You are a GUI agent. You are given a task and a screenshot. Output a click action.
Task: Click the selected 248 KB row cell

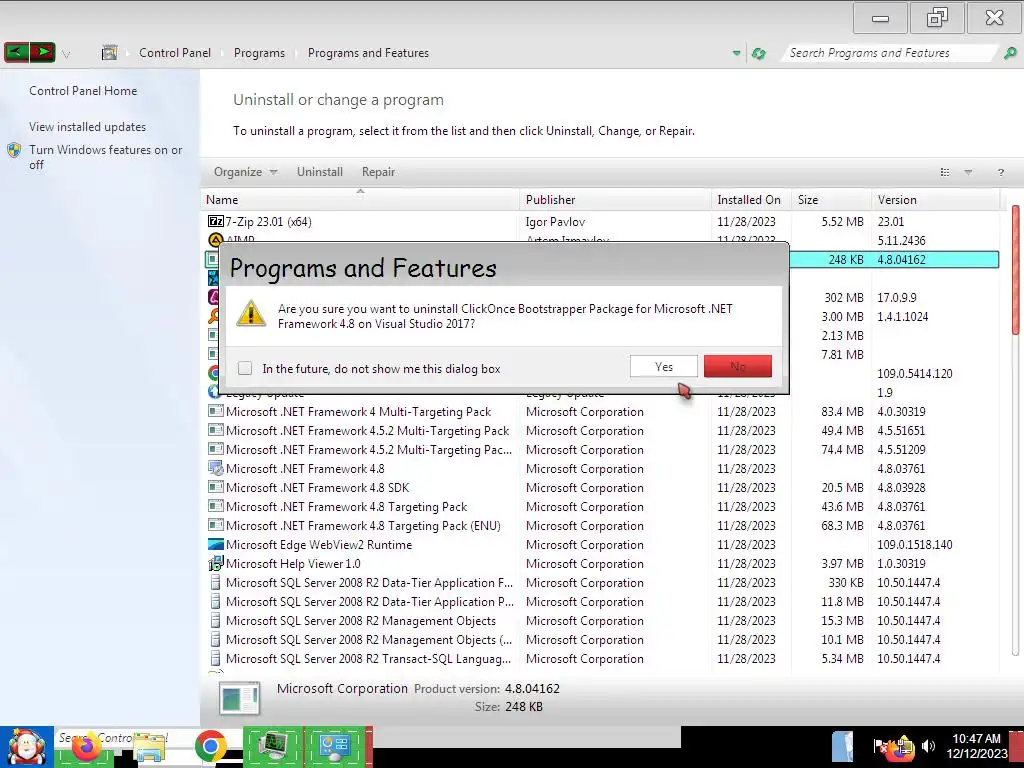click(x=846, y=259)
